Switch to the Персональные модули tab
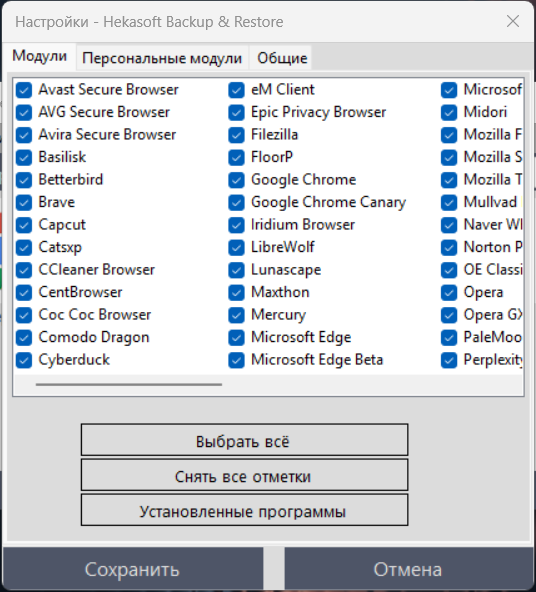The image size is (536, 592). [x=162, y=58]
